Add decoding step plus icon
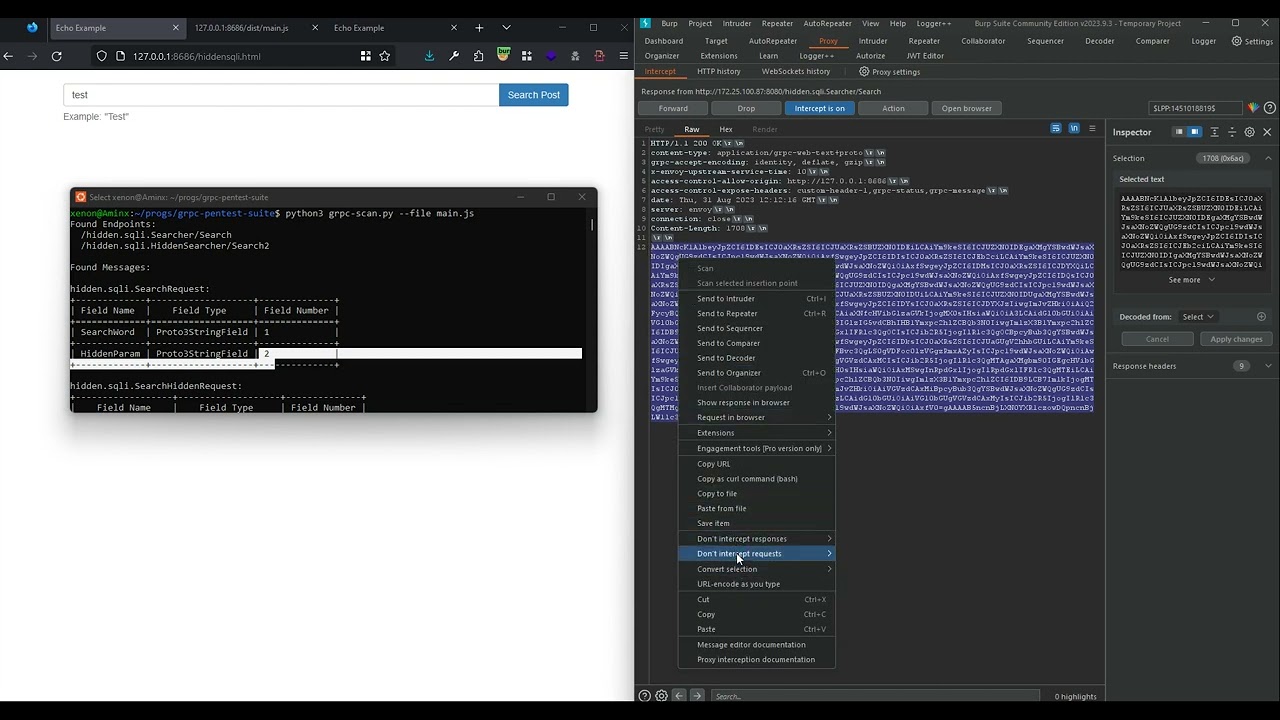The image size is (1280, 720). [1261, 317]
